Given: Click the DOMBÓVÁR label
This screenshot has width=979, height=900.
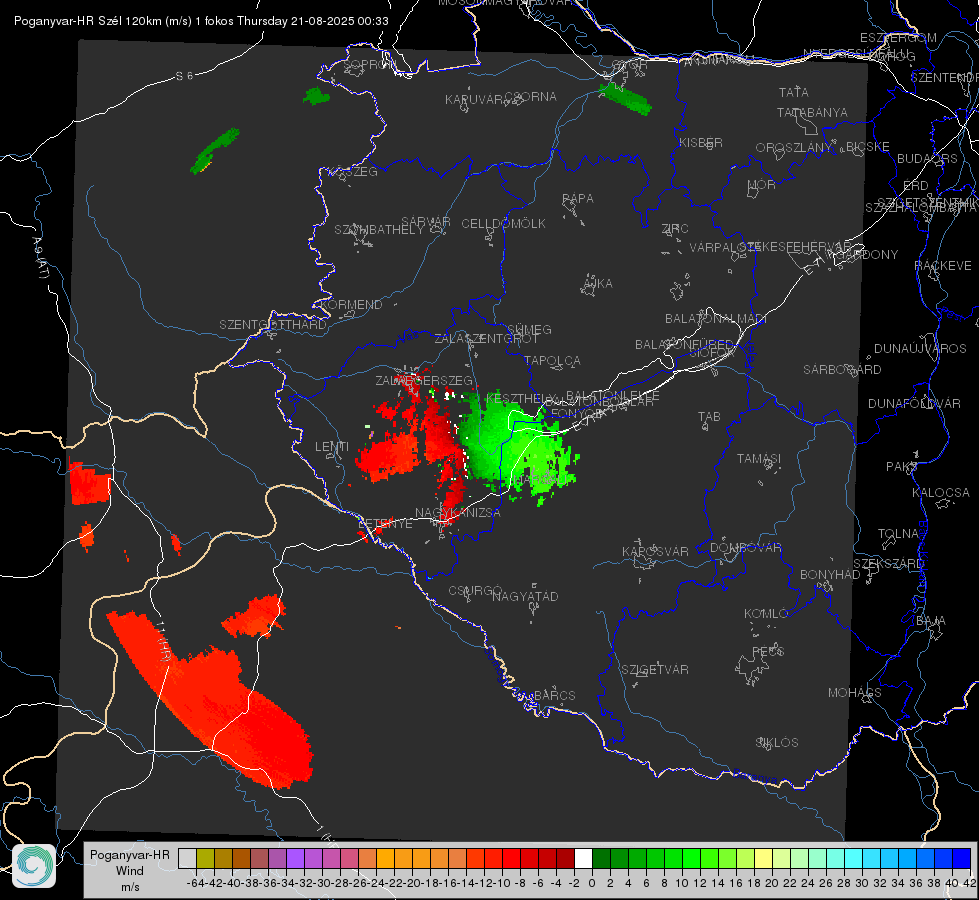Looking at the screenshot, I should 745,548.
